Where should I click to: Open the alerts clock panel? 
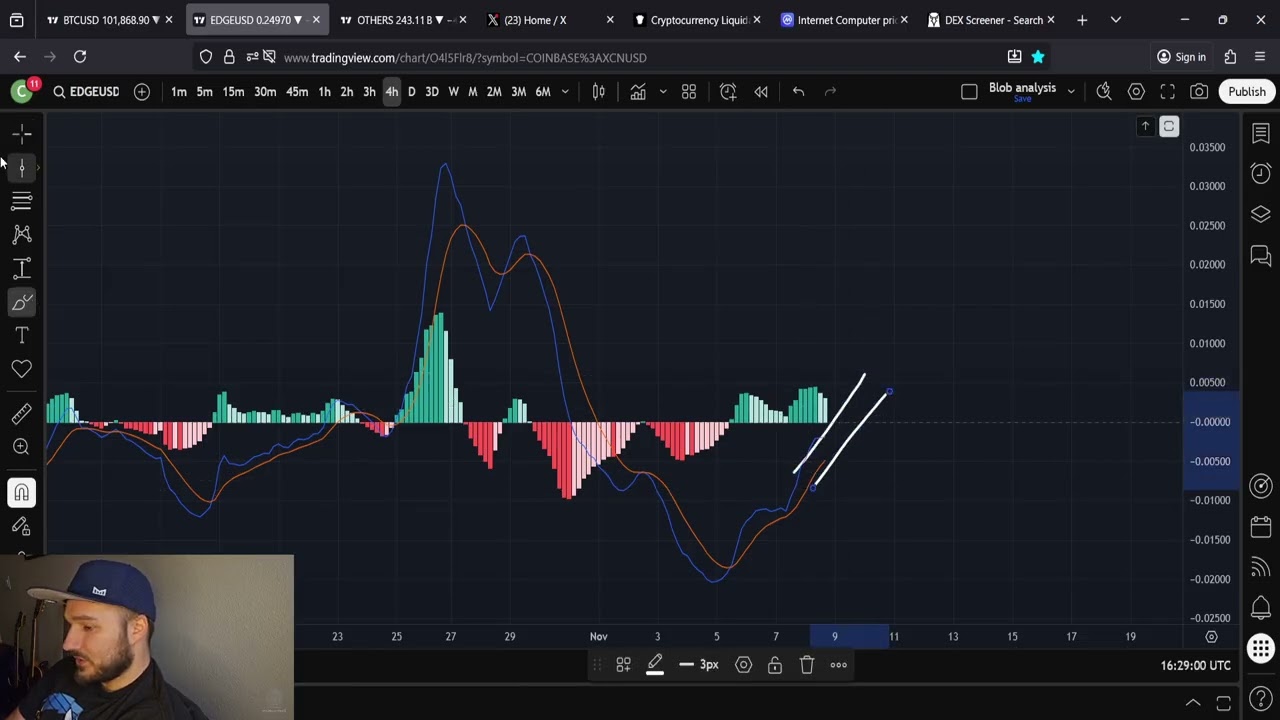1261,173
